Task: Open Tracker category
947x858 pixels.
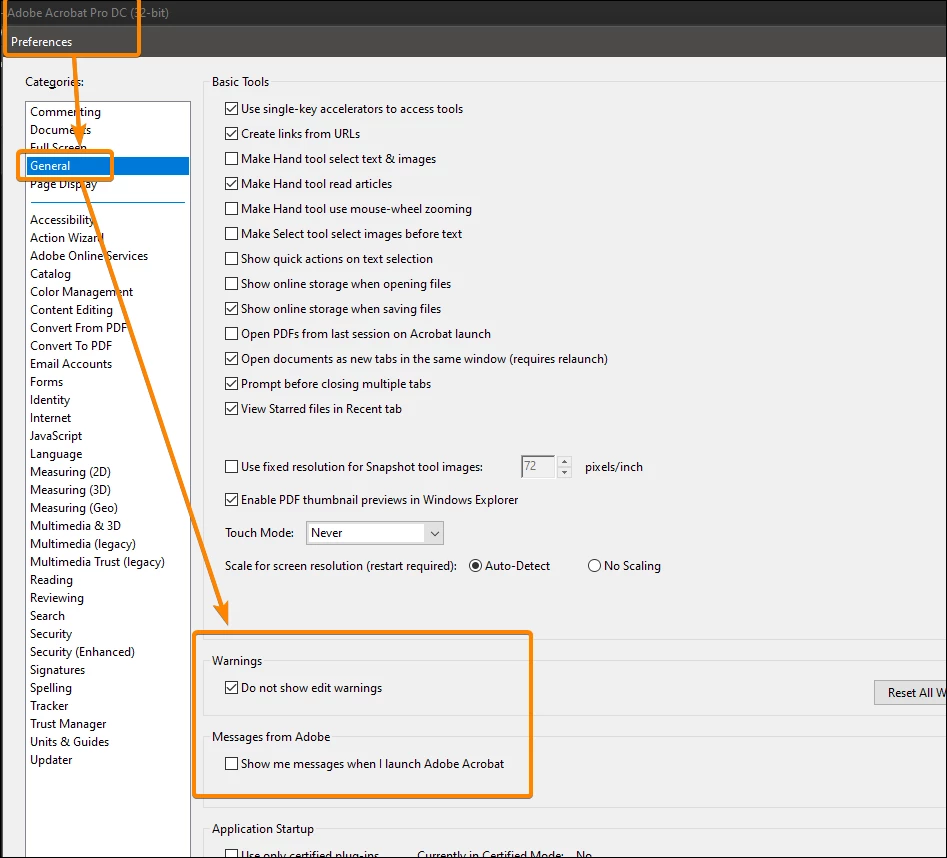Action: pos(49,706)
